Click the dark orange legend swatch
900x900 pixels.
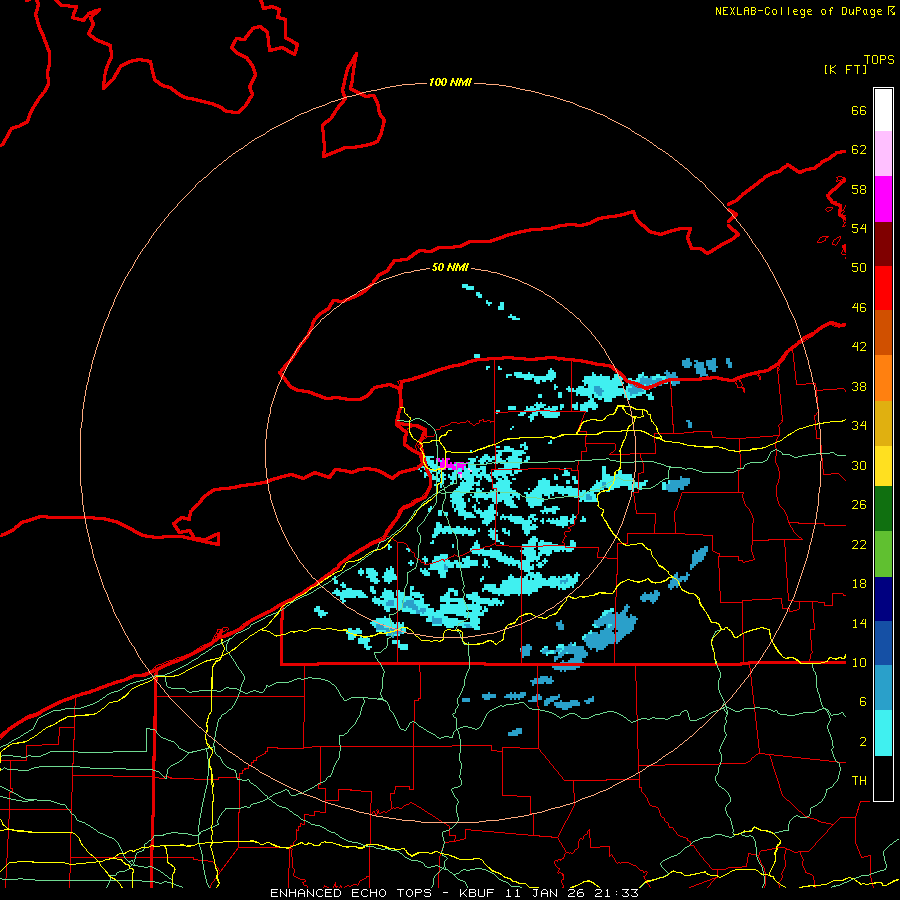pyautogui.click(x=883, y=333)
